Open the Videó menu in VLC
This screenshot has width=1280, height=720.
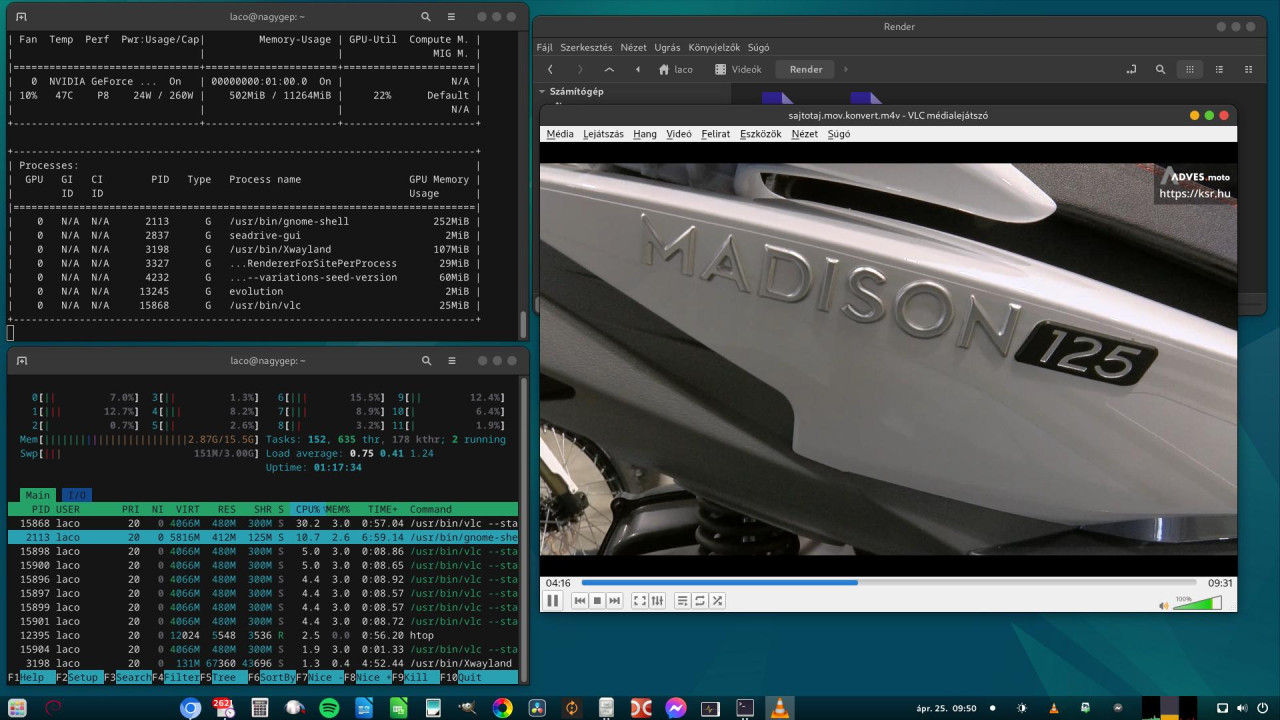pyautogui.click(x=679, y=134)
